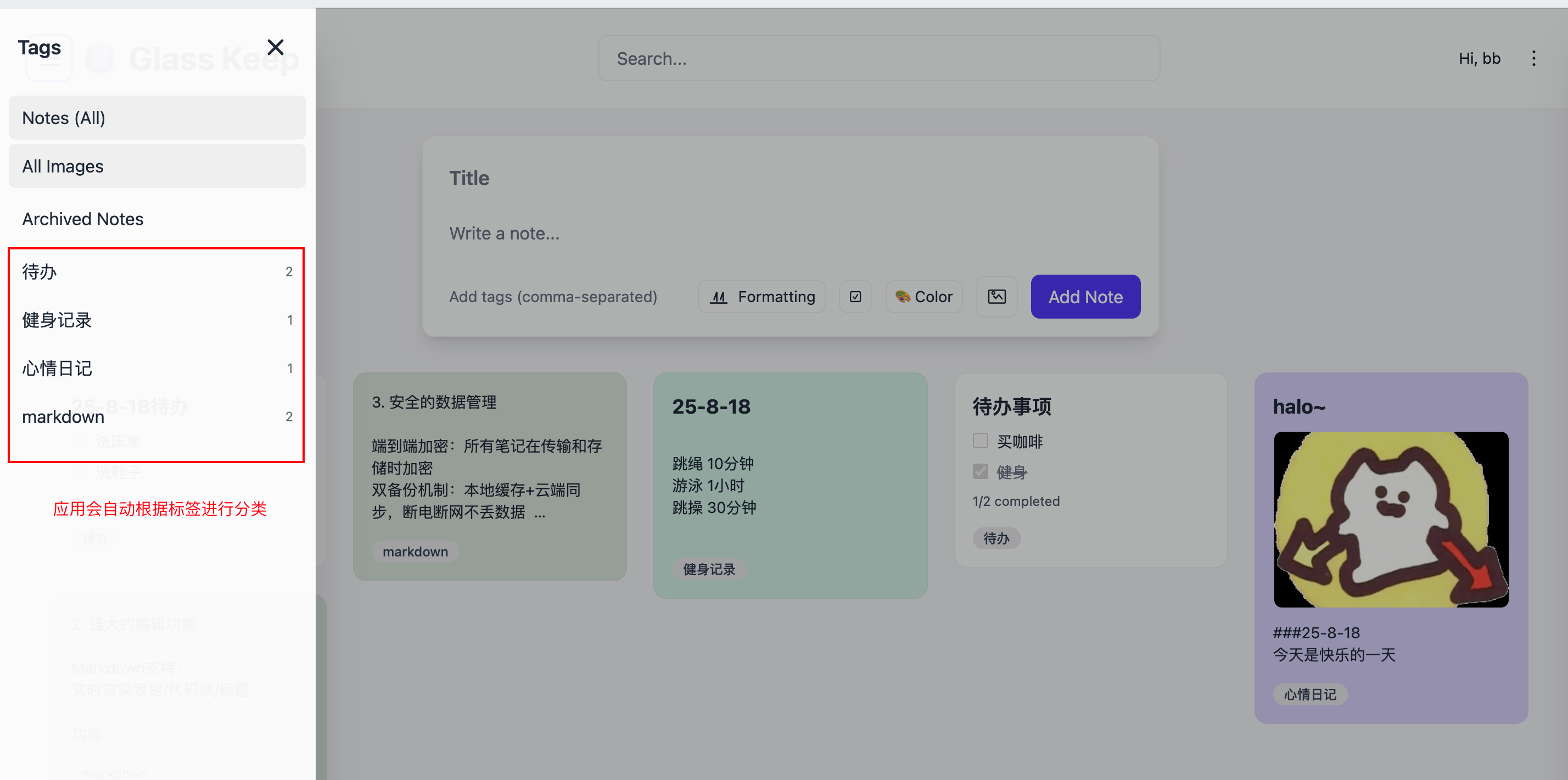Filter notes by 健身记录 tag

point(157,320)
